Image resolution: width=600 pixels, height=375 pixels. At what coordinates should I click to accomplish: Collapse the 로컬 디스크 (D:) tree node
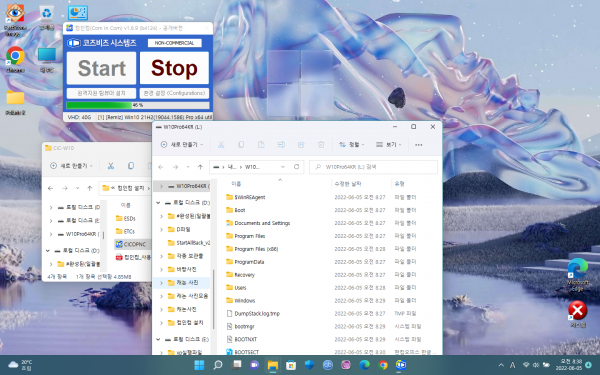[158, 202]
